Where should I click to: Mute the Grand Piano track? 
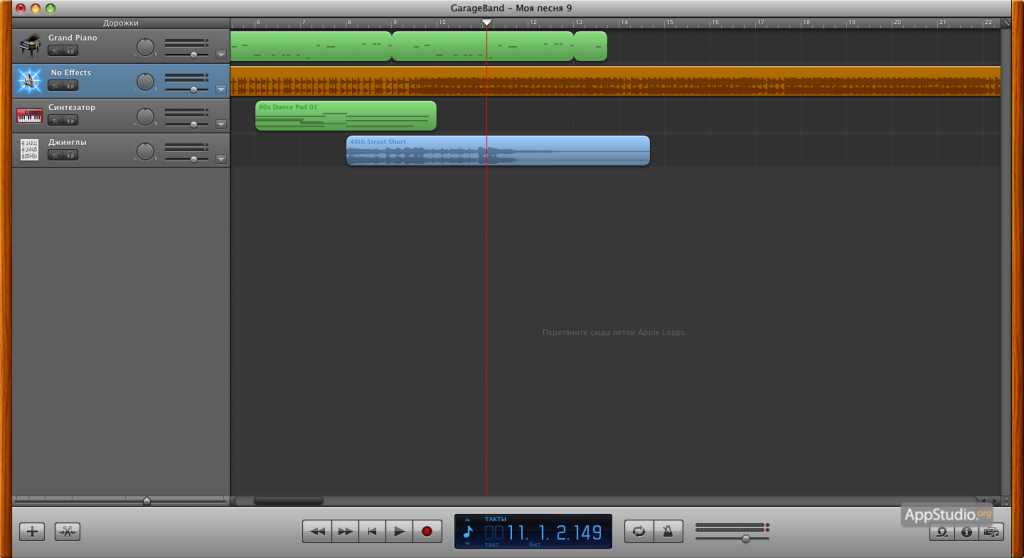(x=56, y=51)
